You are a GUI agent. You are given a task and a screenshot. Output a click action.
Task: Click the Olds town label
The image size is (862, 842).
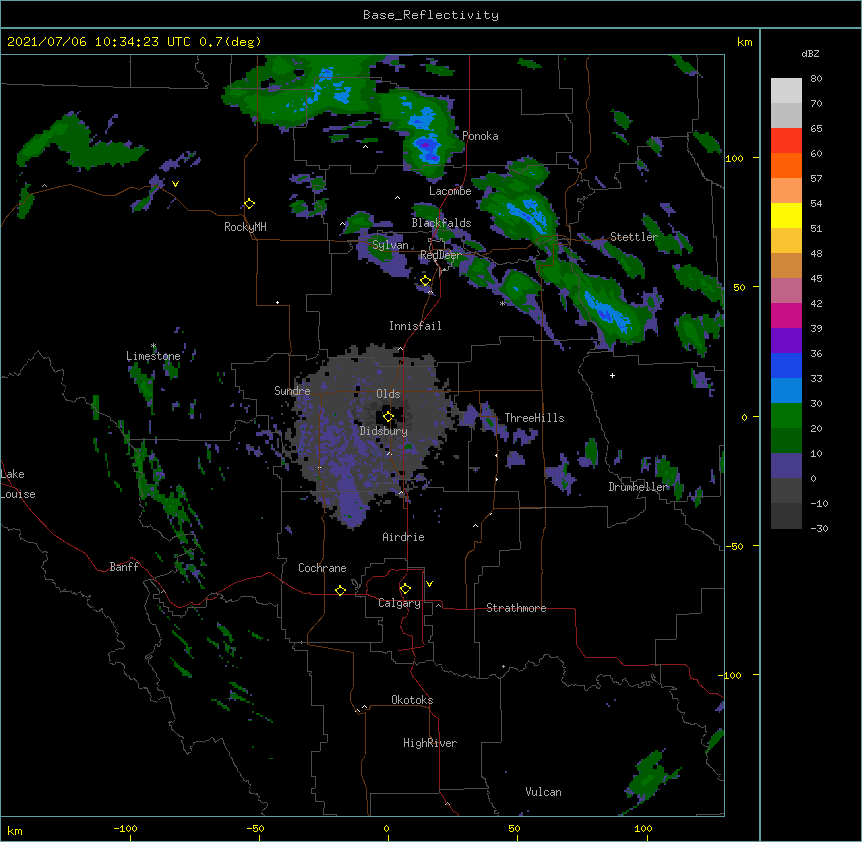tap(388, 394)
